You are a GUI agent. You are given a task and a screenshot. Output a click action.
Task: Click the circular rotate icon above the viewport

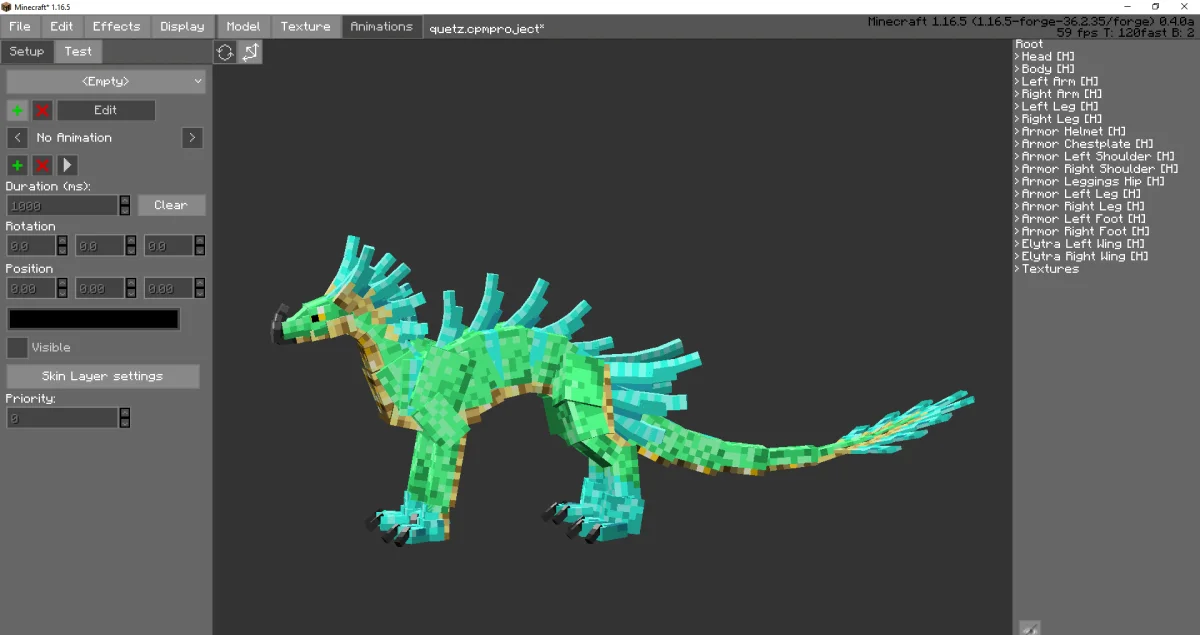click(x=225, y=52)
